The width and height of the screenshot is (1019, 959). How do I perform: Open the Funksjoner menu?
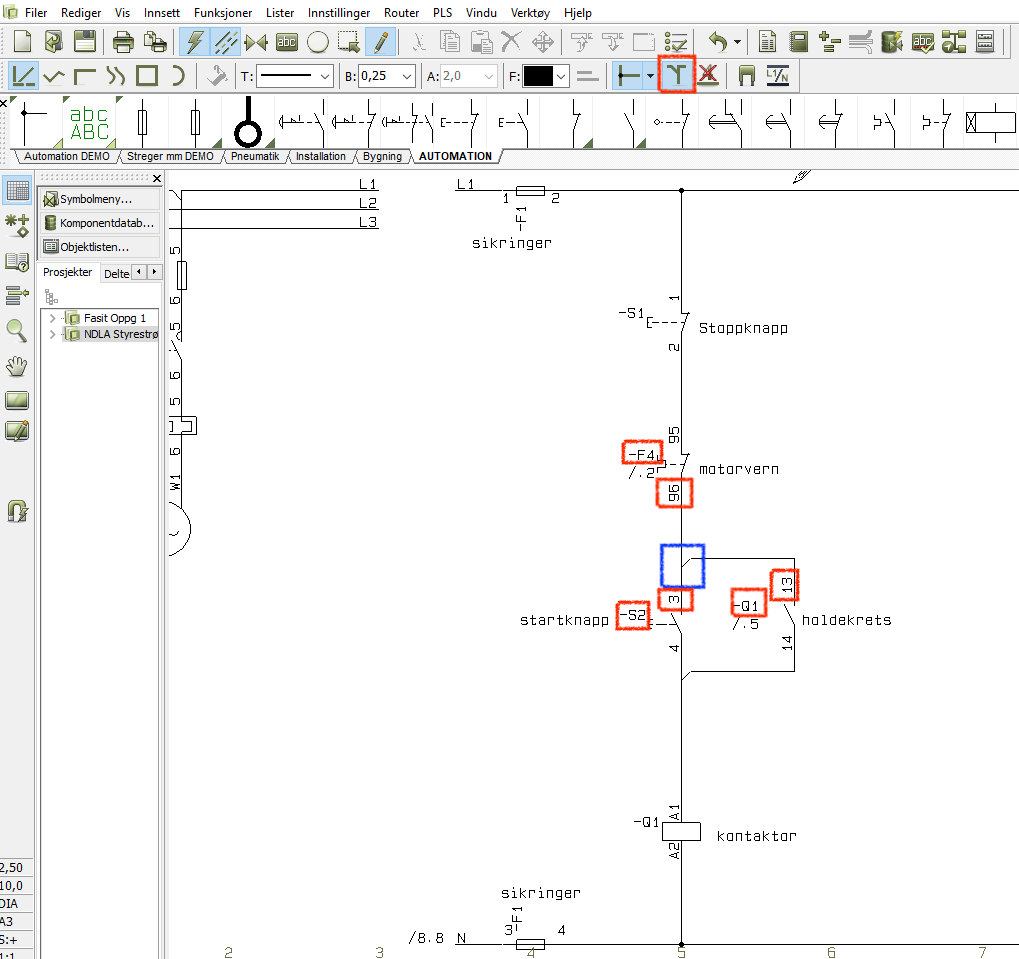223,13
